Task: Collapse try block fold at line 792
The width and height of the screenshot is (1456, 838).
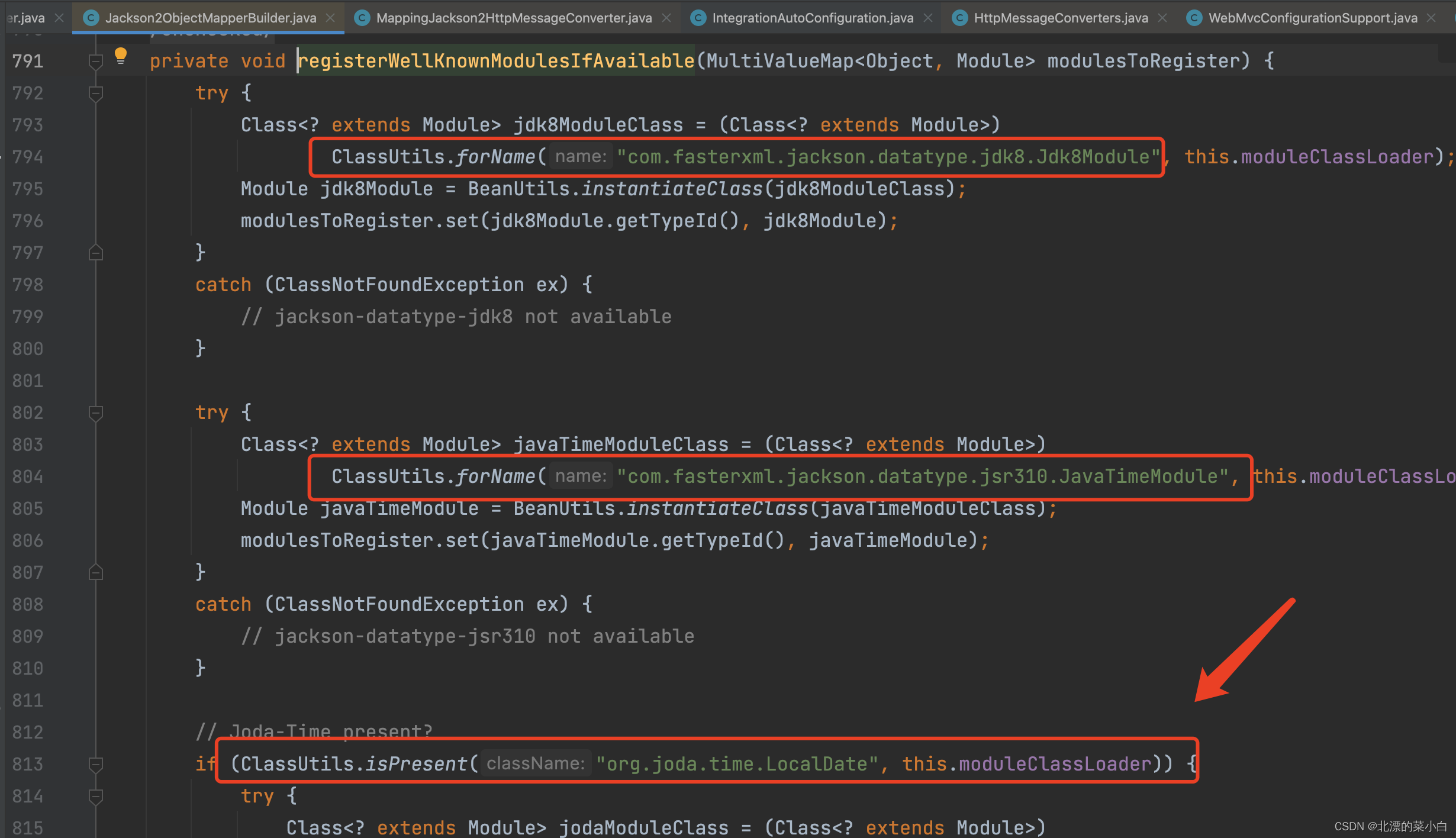Action: pos(95,93)
